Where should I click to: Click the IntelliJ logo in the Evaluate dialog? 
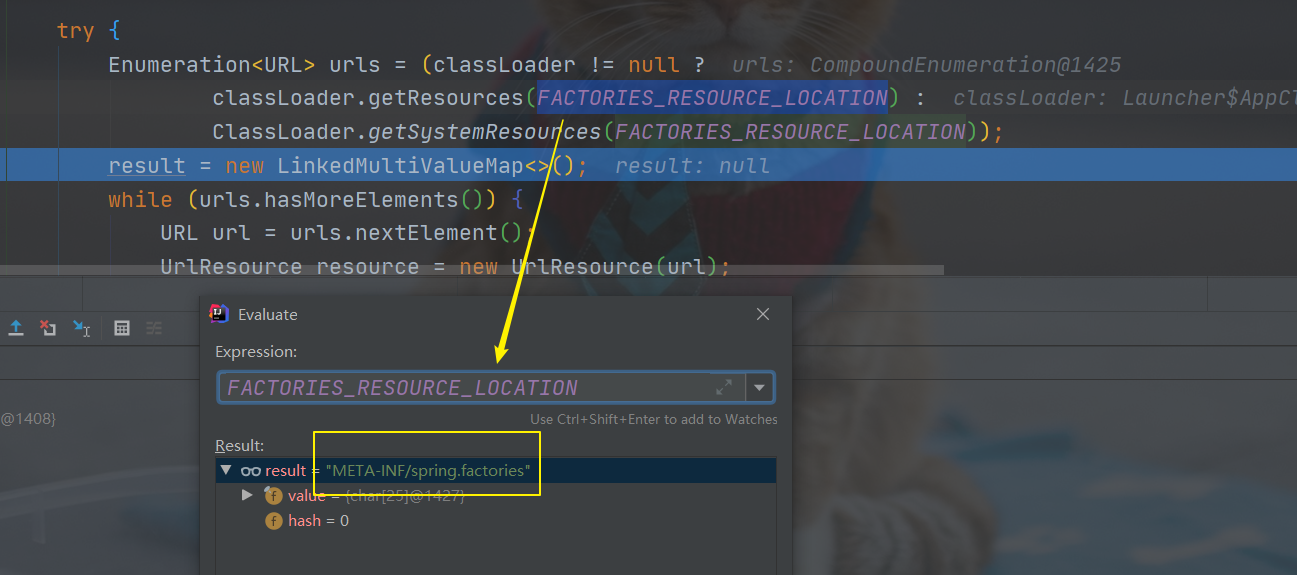tap(219, 314)
